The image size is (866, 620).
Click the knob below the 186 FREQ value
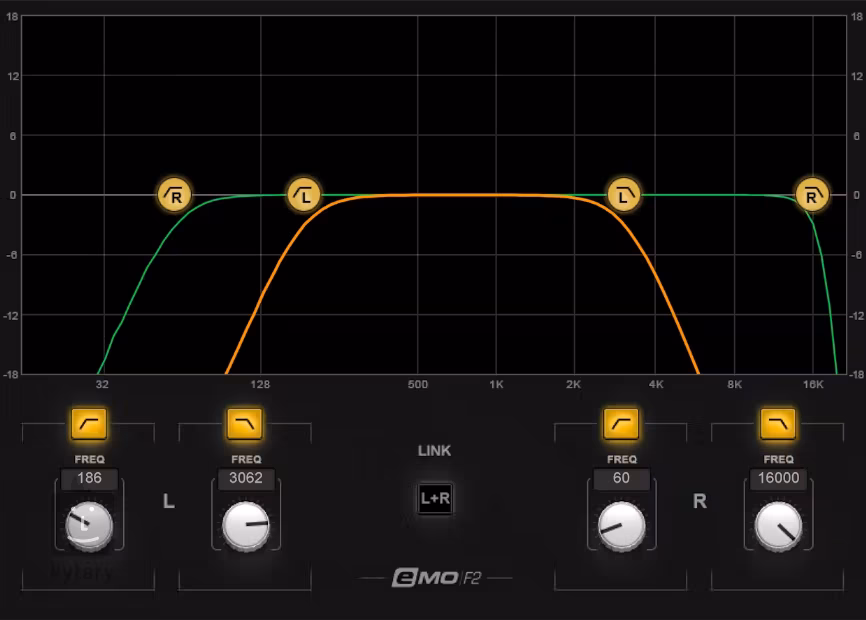(89, 526)
